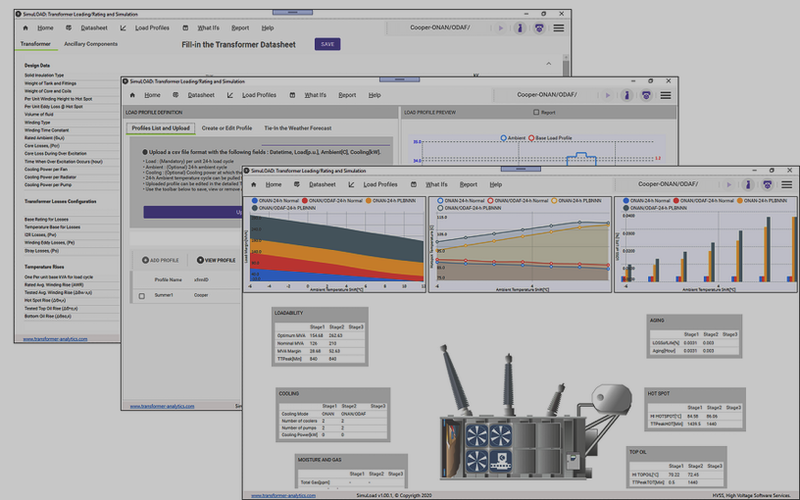Click What Ifs calendar icon in back window
The image size is (800, 500).
[185, 28]
